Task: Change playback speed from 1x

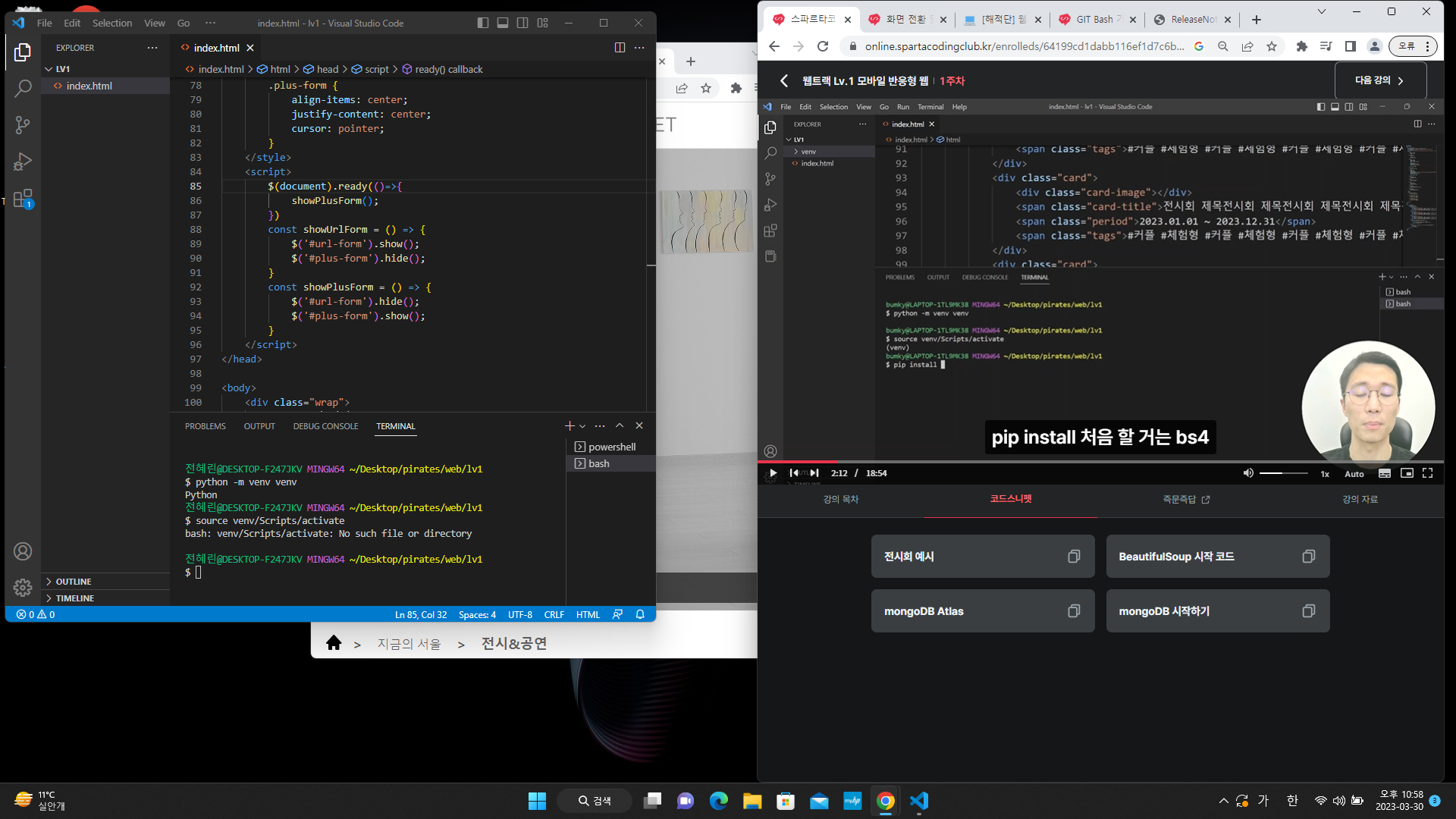Action: 1325,474
